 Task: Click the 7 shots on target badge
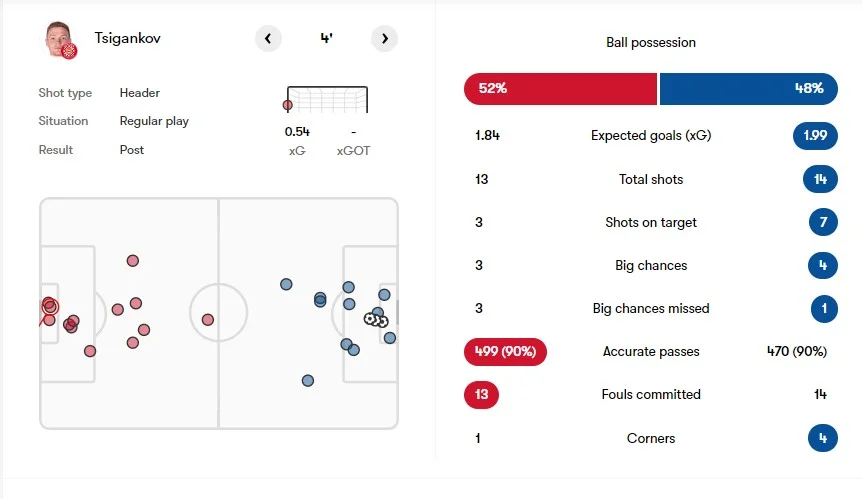[x=823, y=222]
